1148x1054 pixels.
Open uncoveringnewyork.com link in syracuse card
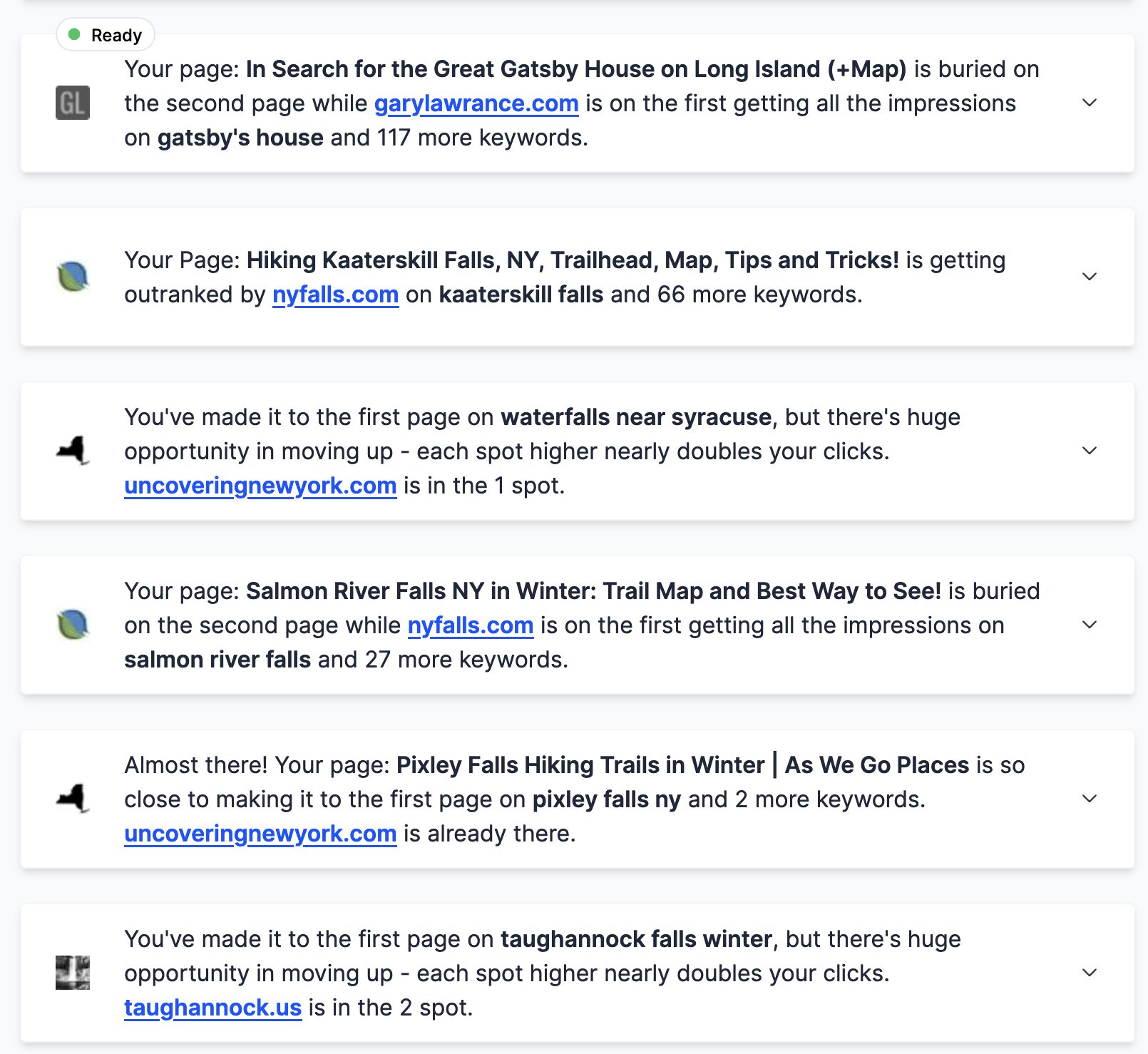(260, 486)
